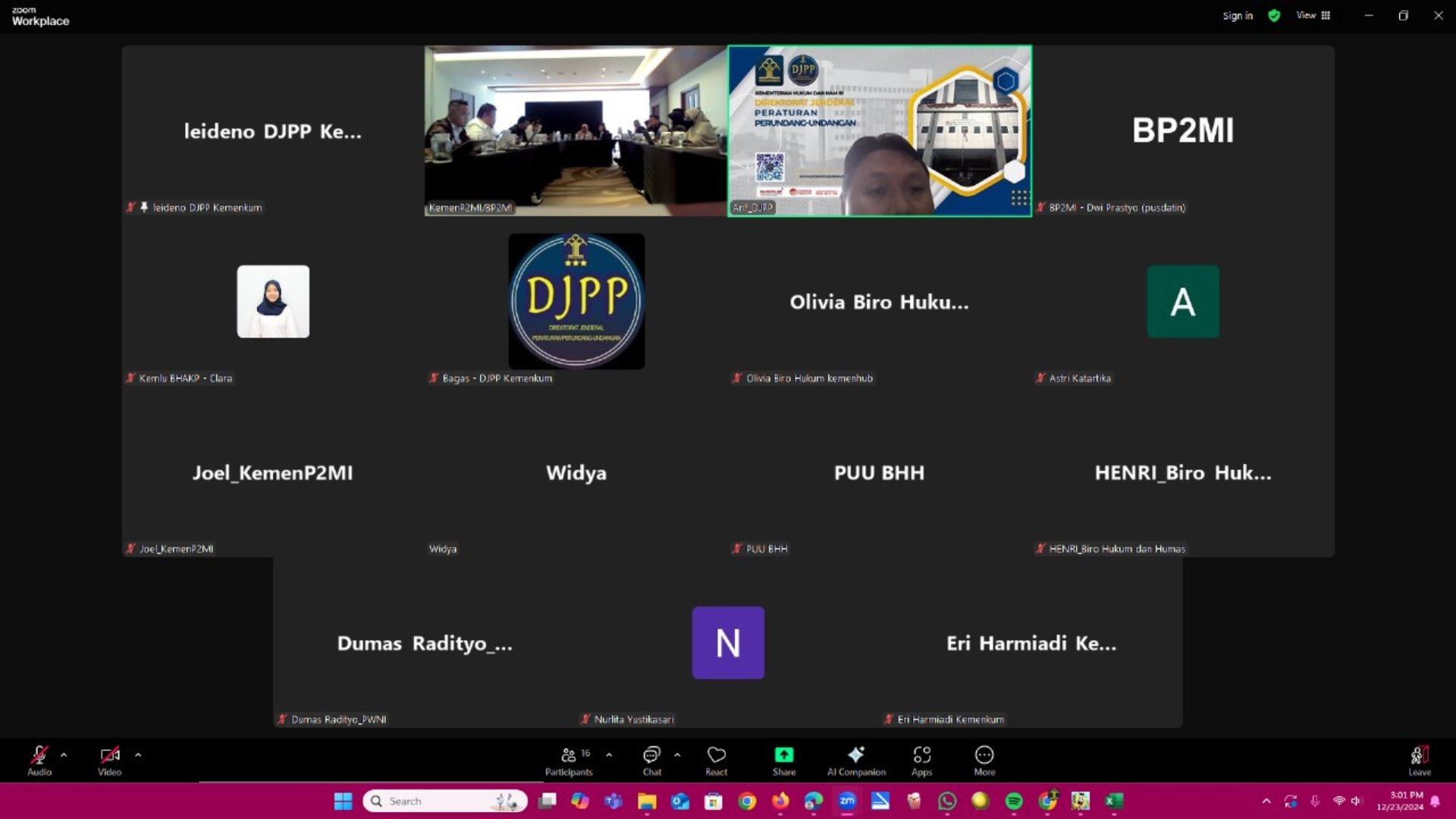Screen dimensions: 1456x819
Task: Show hidden system tray icons
Action: (1266, 801)
